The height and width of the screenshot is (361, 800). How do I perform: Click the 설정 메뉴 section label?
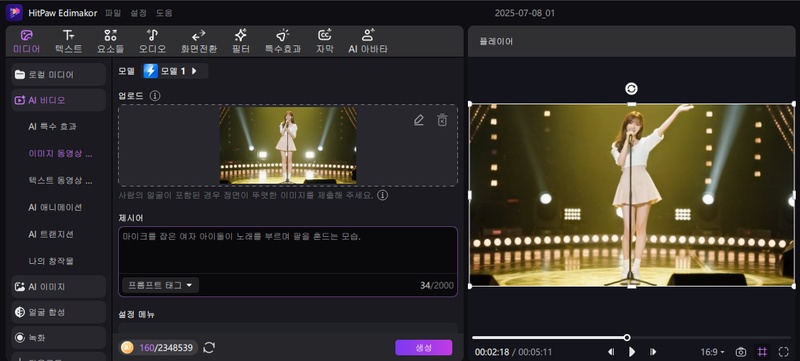[137, 314]
